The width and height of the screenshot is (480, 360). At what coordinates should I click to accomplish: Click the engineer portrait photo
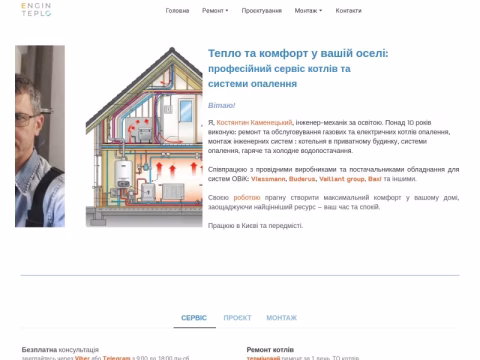(40, 136)
